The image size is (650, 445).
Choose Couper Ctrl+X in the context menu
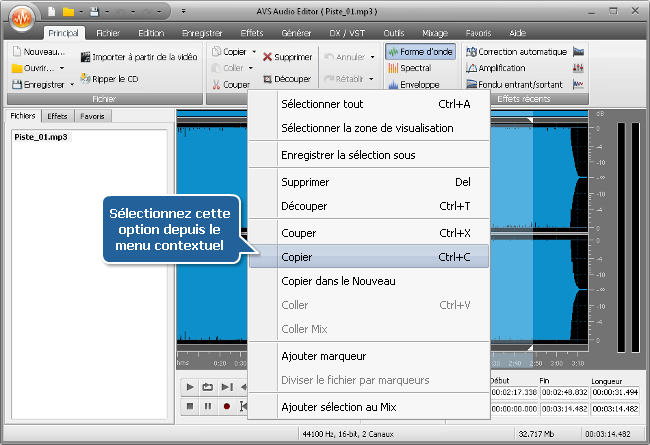[369, 233]
